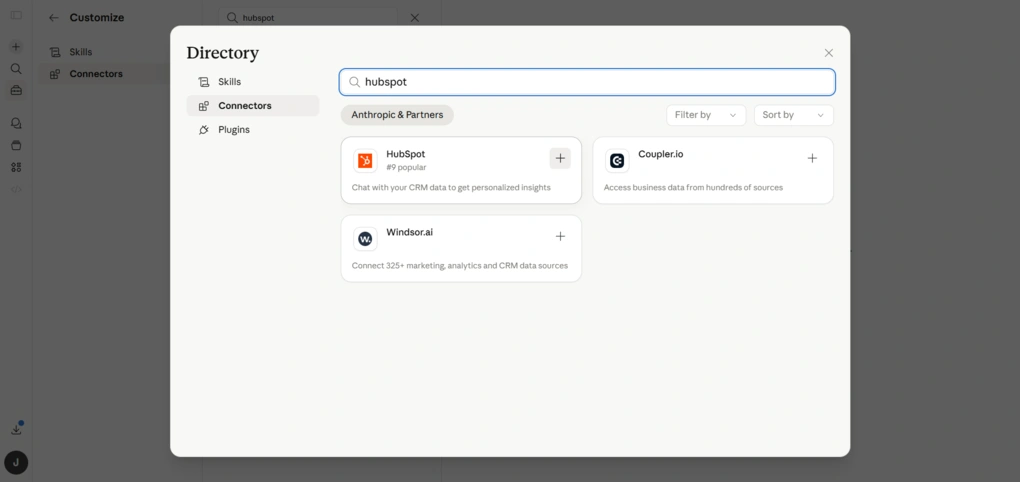Select Skills in the Customize background panel
1020x482 pixels.
coord(81,52)
